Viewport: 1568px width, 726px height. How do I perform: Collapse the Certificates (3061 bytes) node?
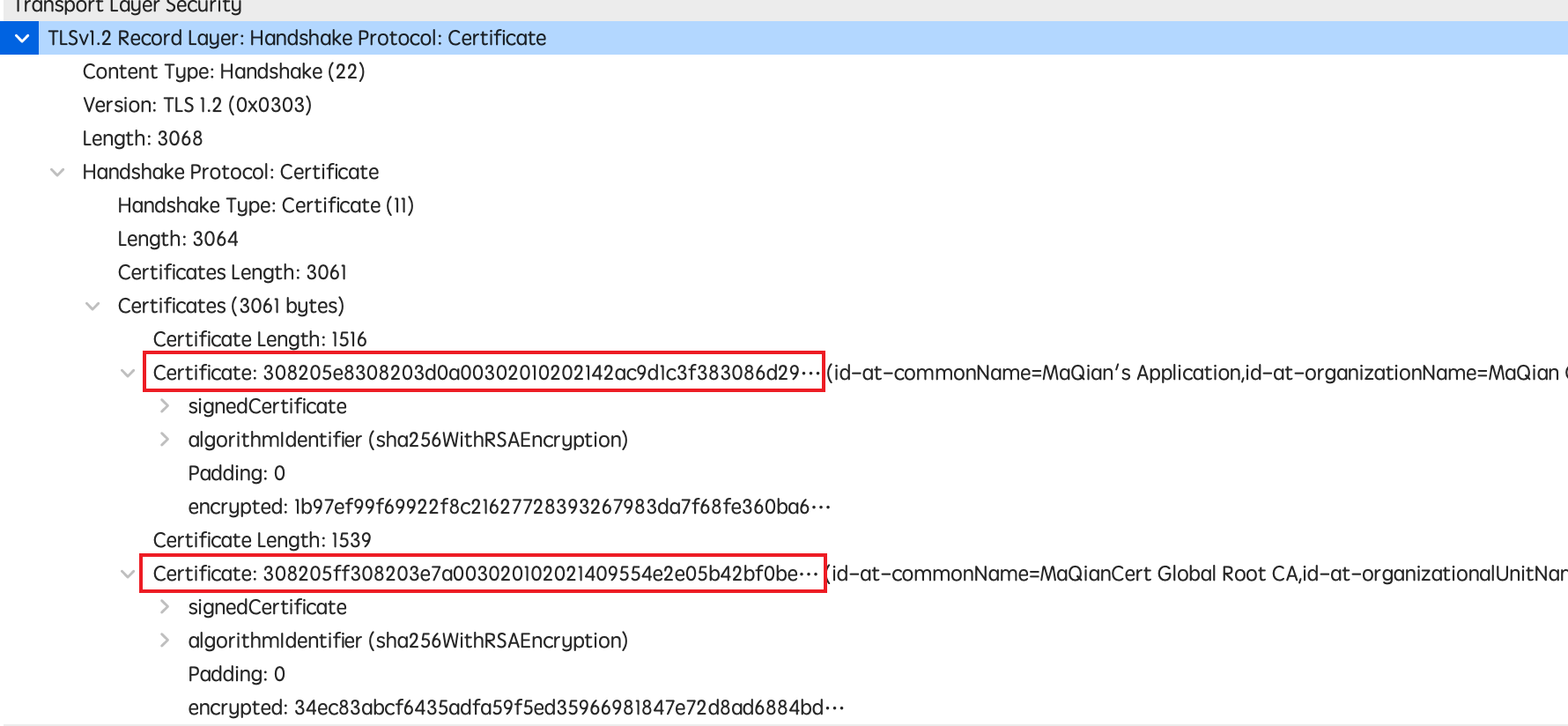click(92, 306)
